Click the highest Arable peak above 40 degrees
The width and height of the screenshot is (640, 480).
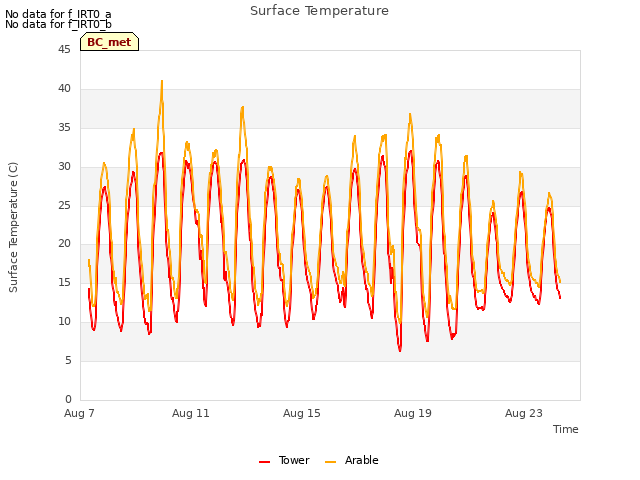point(162,81)
